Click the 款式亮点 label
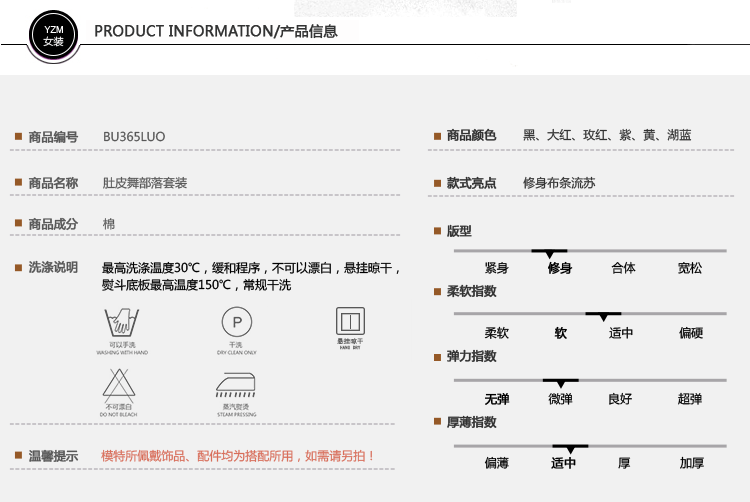Image resolution: width=750 pixels, height=502 pixels. tap(471, 183)
